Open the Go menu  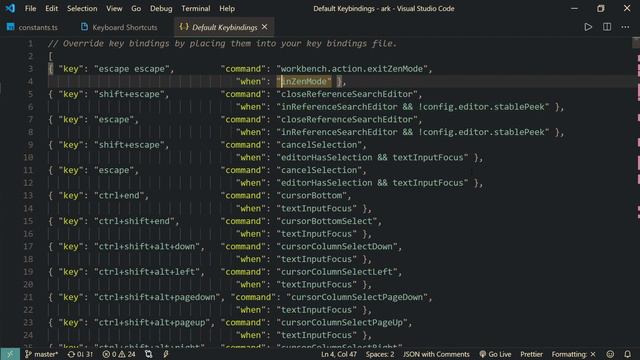[x=136, y=9]
